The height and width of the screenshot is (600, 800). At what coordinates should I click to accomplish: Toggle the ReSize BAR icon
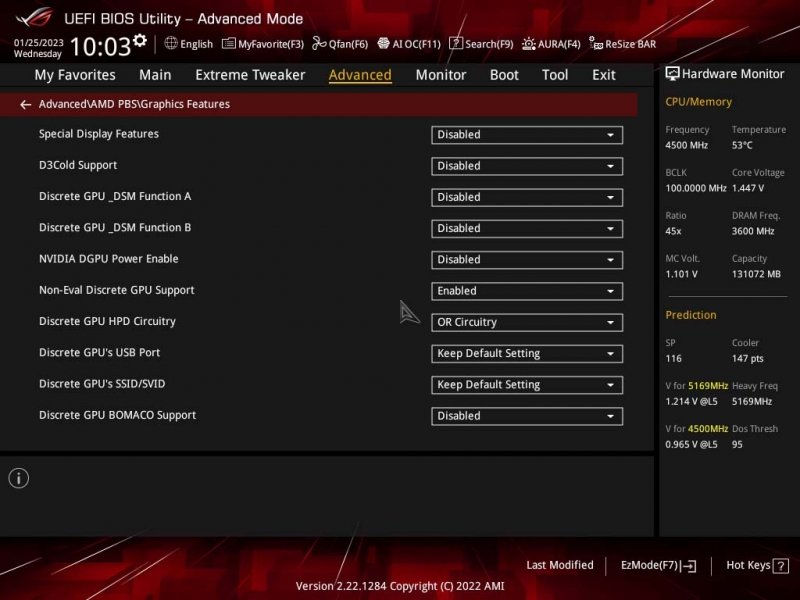[596, 43]
